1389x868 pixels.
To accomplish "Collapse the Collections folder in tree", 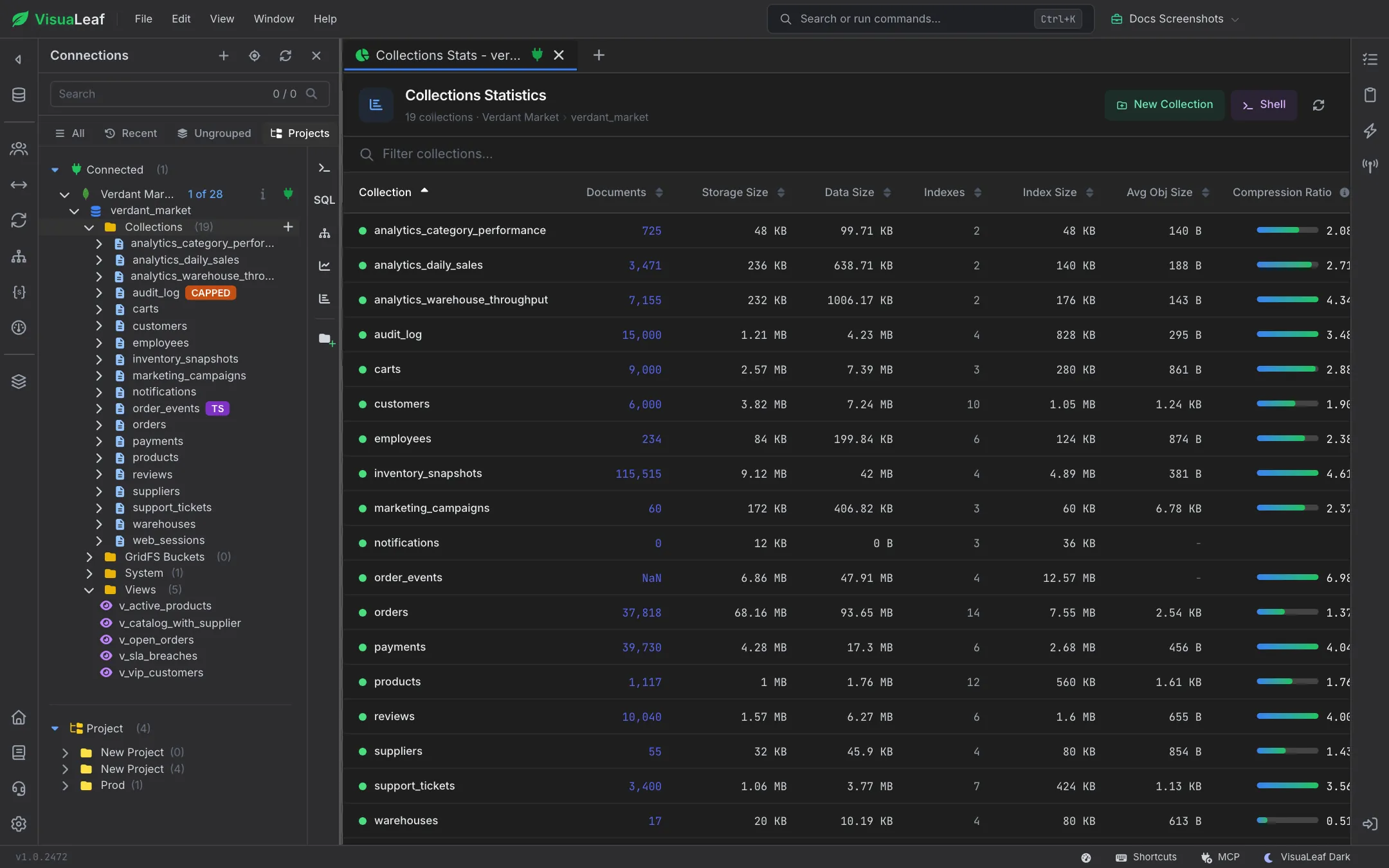I will tap(89, 227).
